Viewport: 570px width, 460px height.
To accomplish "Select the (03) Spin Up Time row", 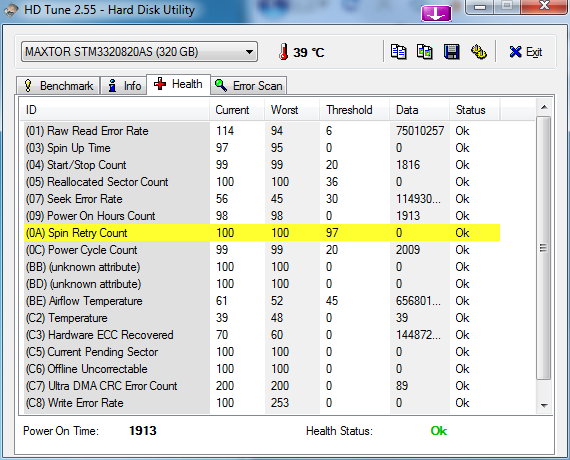I will coord(262,148).
